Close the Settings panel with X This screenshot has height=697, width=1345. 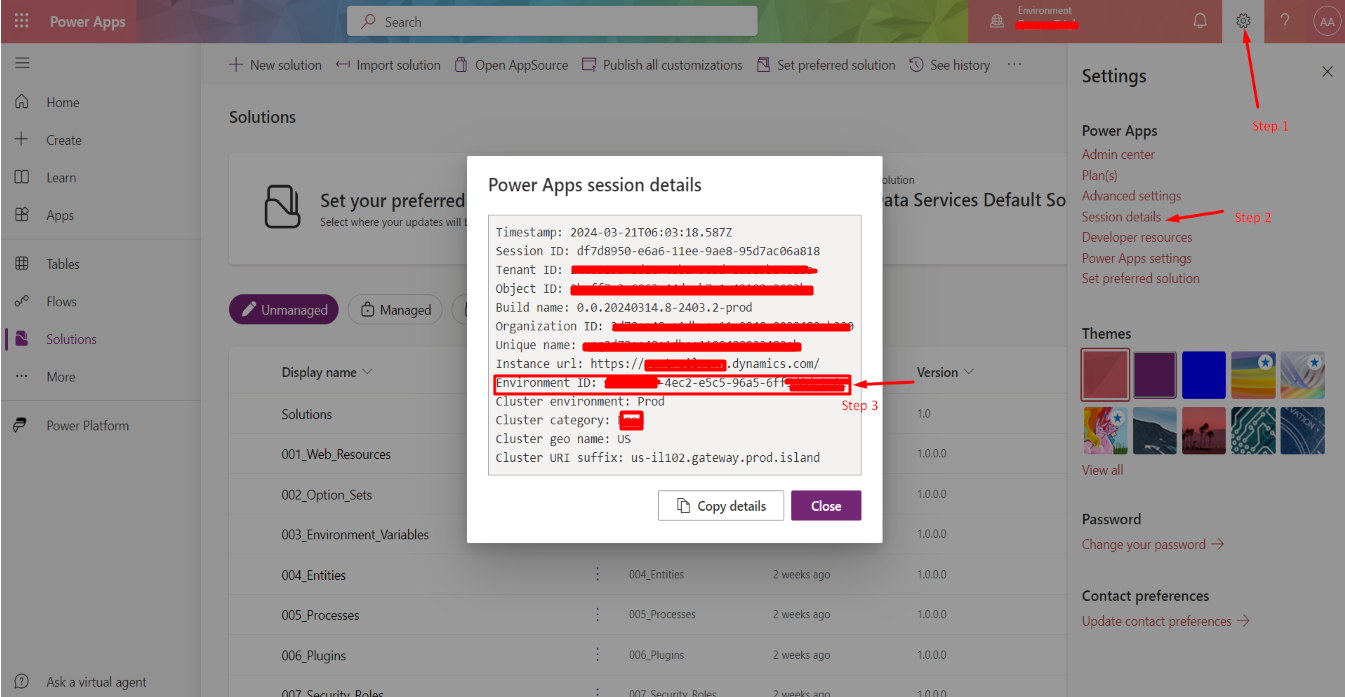pyautogui.click(x=1327, y=72)
